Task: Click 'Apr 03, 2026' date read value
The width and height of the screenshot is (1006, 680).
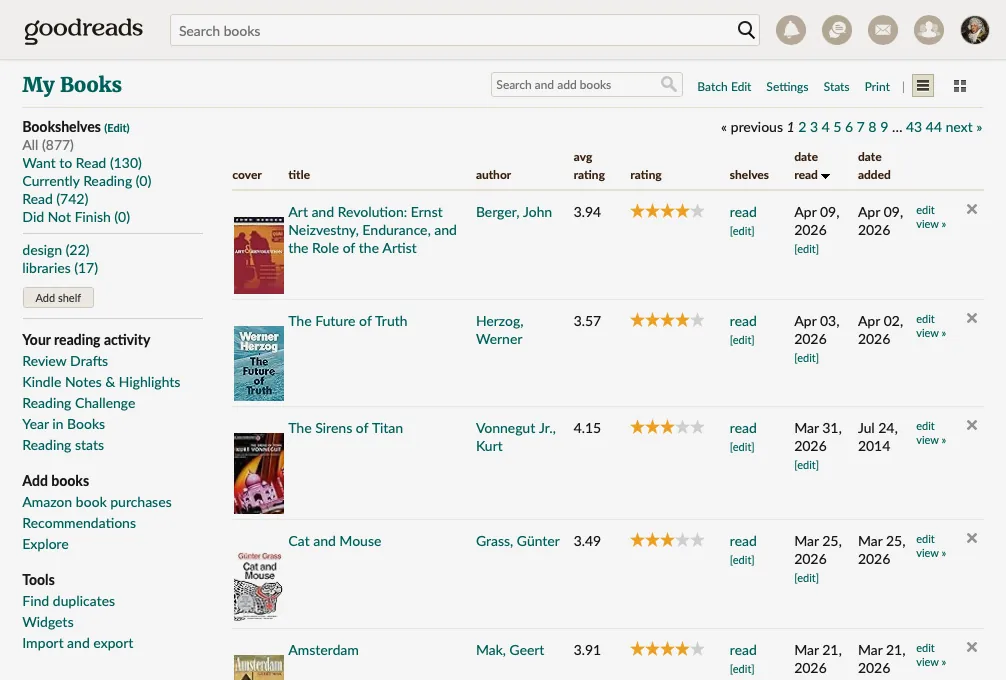Action: (x=817, y=330)
